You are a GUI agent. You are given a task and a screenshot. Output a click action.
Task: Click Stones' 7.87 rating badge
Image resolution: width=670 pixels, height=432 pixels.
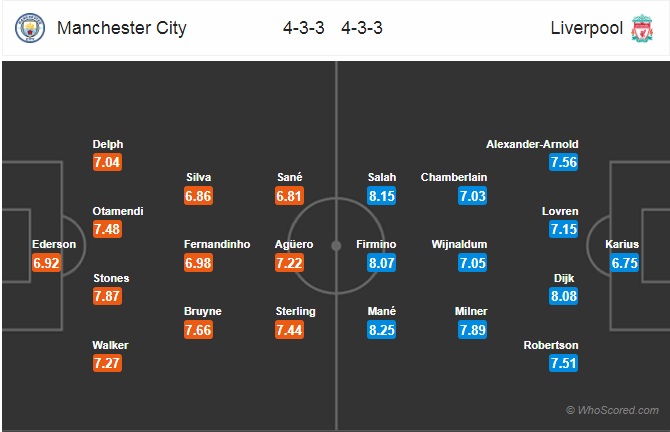(107, 296)
